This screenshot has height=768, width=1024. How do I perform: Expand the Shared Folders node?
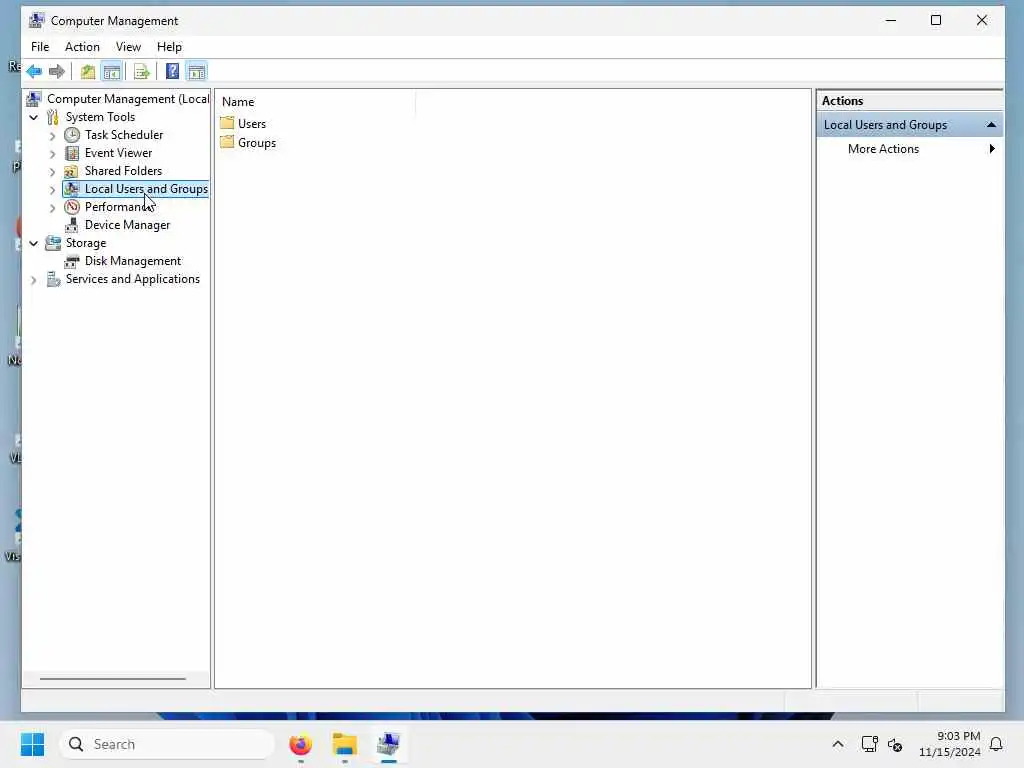pyautogui.click(x=52, y=172)
